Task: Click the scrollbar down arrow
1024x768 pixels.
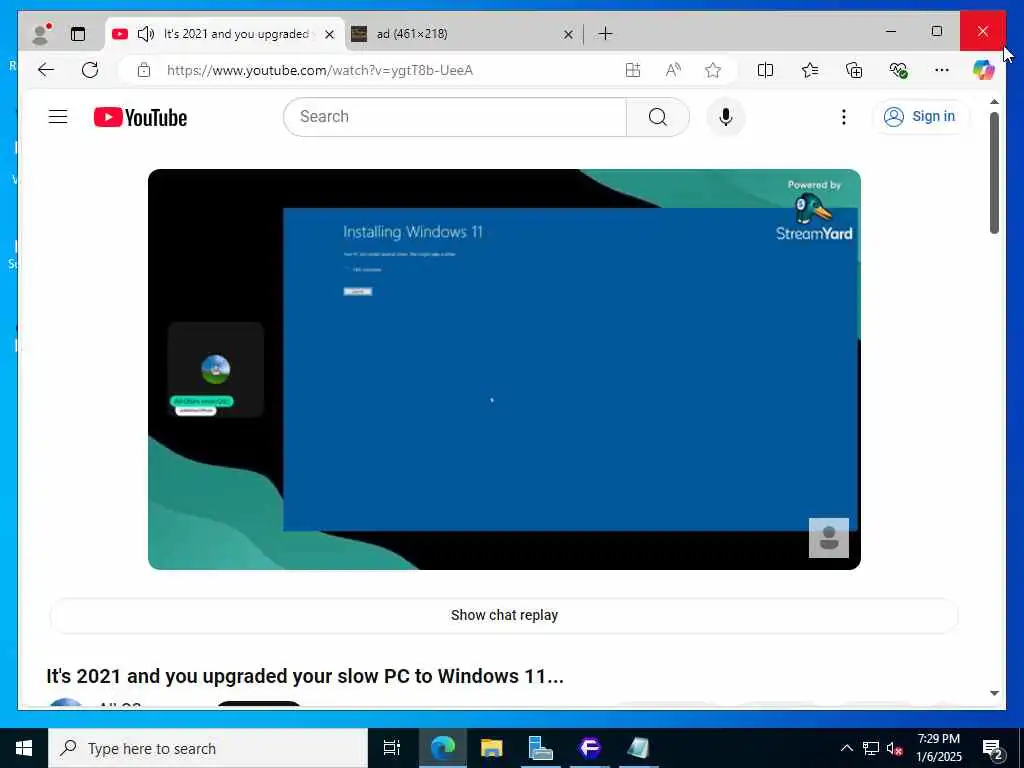Action: point(994,693)
